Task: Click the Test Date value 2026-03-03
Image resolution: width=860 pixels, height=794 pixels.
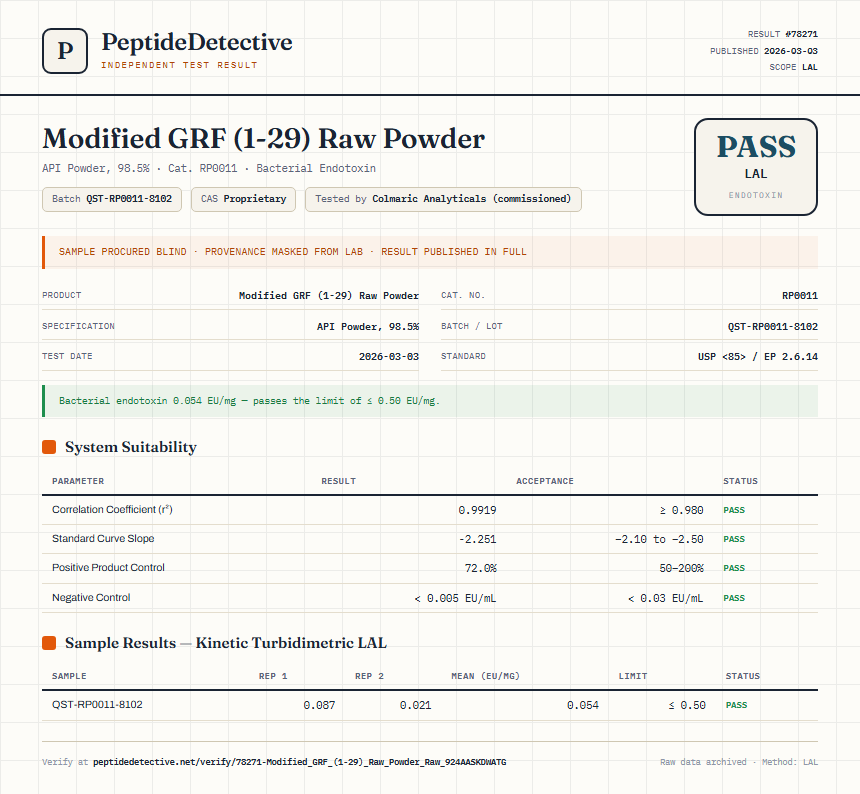Action: coord(388,356)
